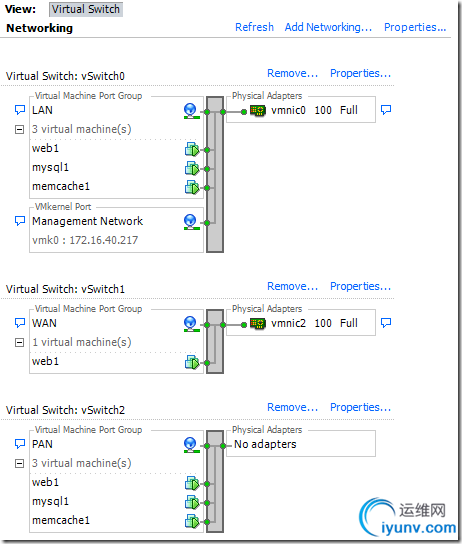Viewport: 462px width, 544px height.
Task: Open Properties... for vSwitch1
Action: point(360,286)
